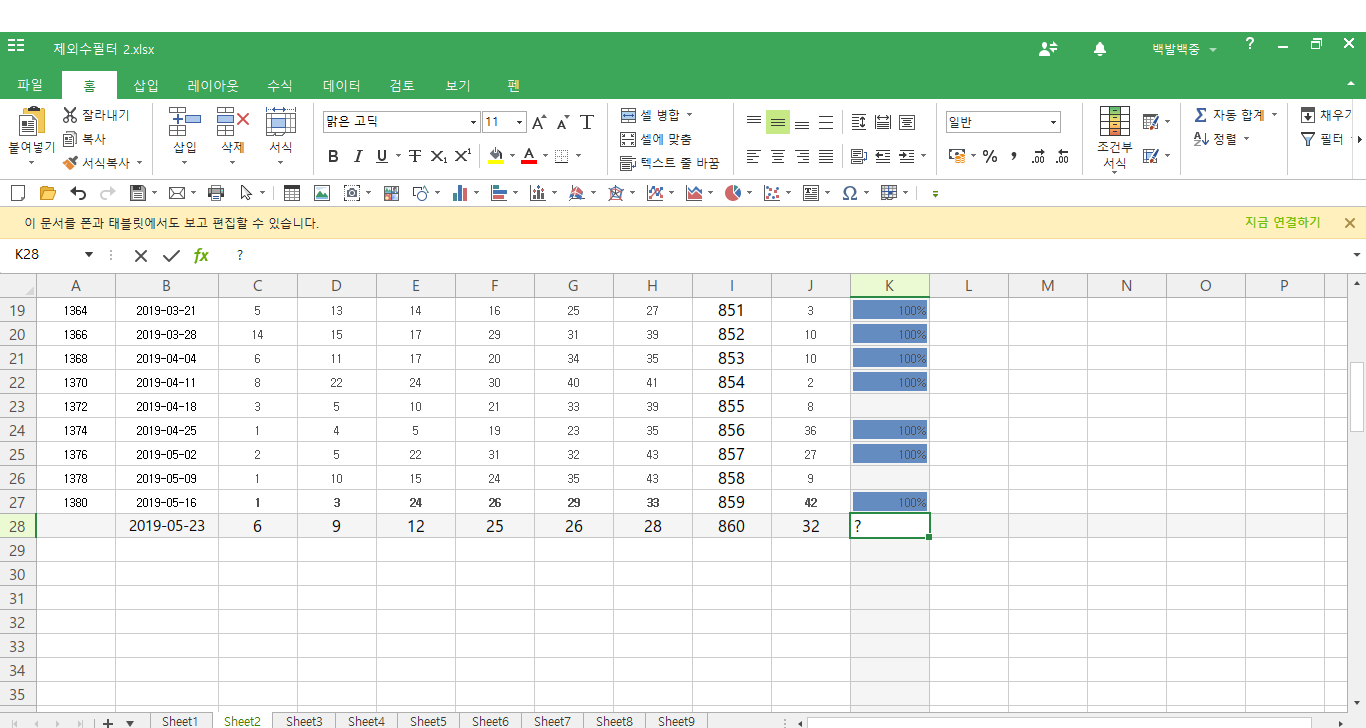Toggle the middle vertical alignment button
The width and height of the screenshot is (1366, 728).
pos(777,123)
